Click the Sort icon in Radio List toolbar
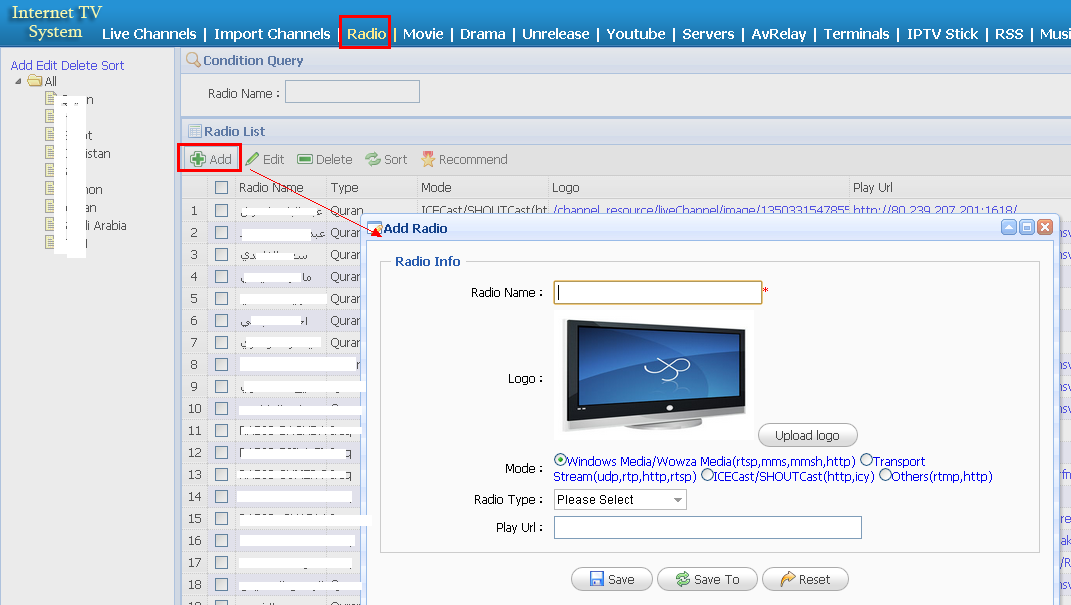Screen dimensions: 1071x605 click(x=373, y=159)
